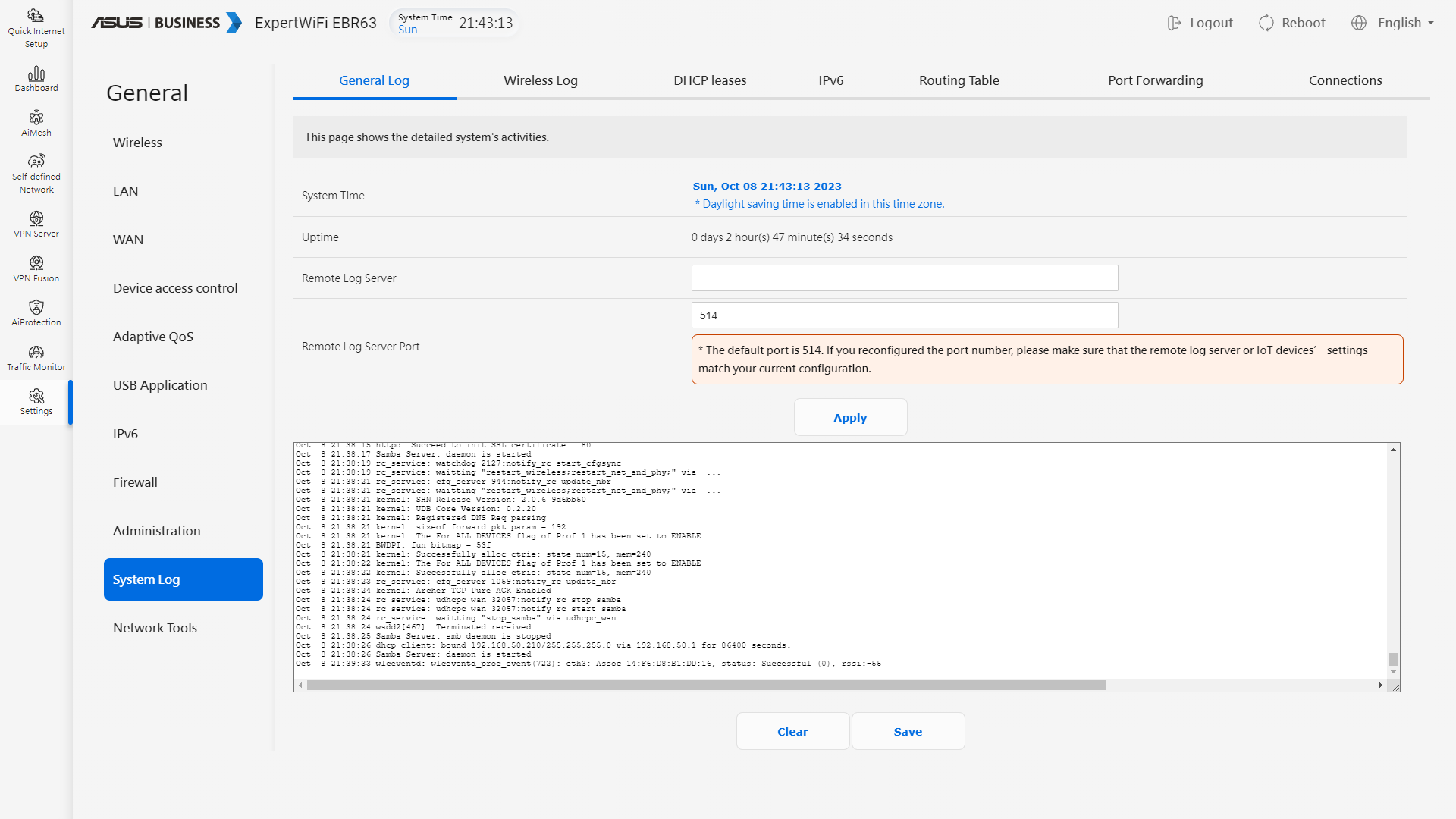Click the Reboot icon

[1266, 23]
